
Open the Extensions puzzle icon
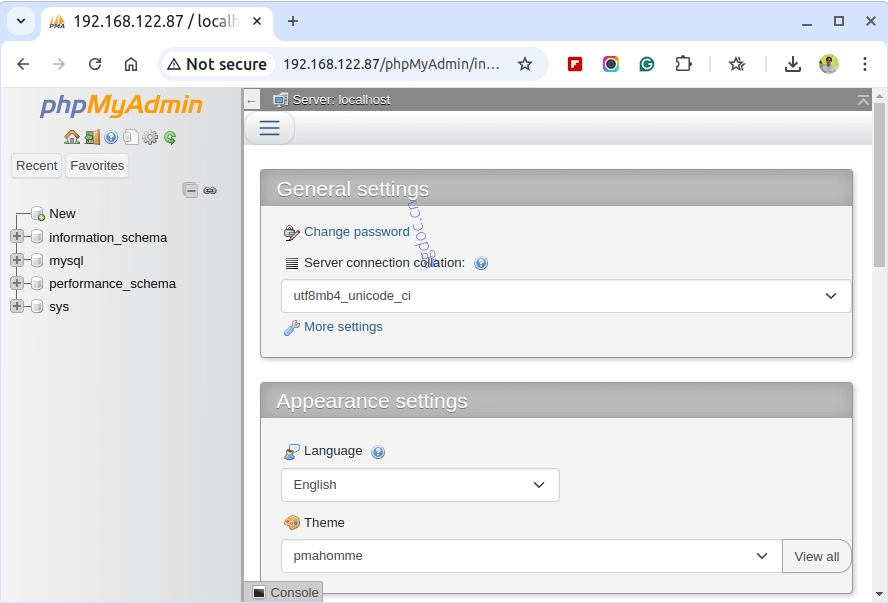click(x=683, y=64)
